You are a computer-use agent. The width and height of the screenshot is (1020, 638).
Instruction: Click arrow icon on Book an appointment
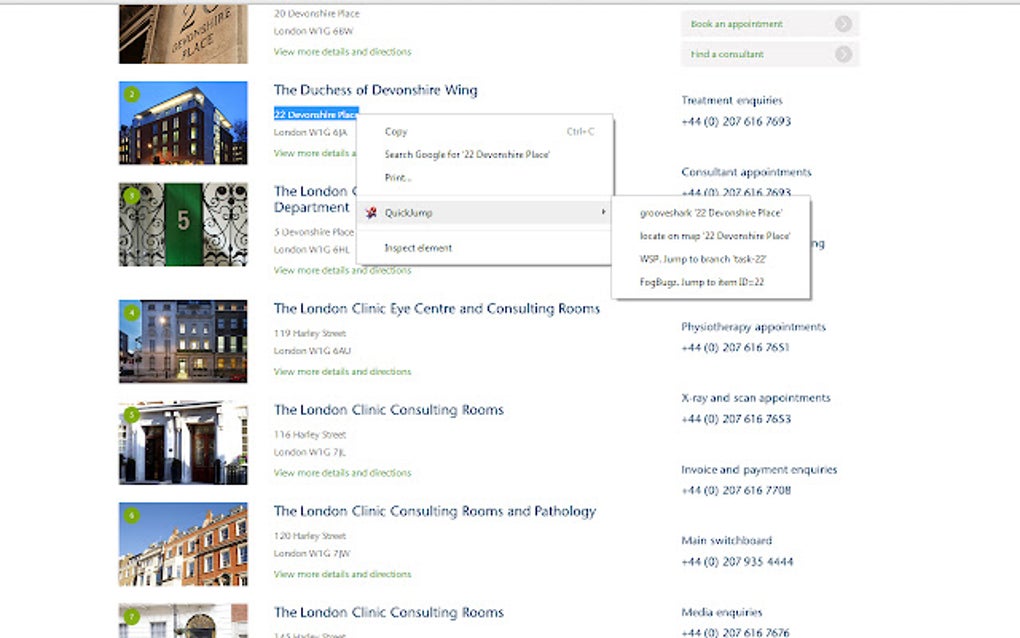[x=844, y=24]
